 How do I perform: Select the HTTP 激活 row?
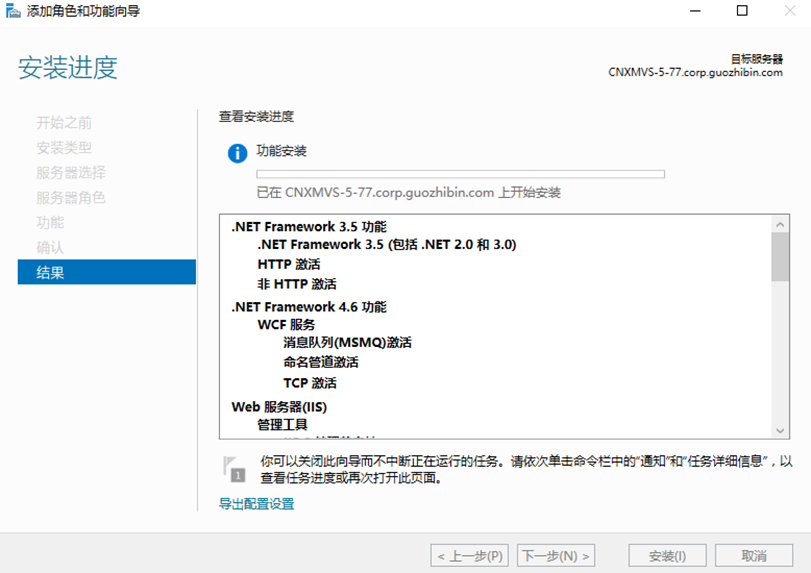289,264
